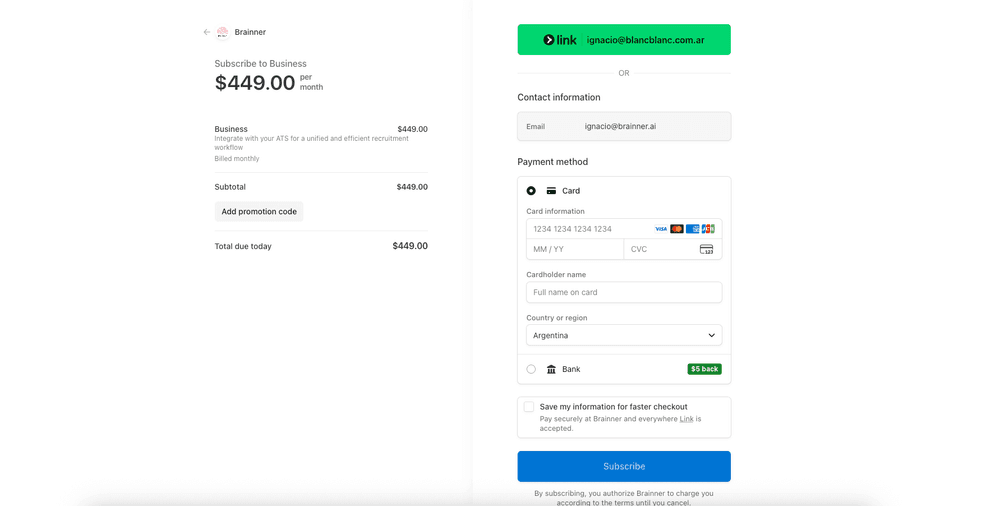Viewport: 1000px width, 506px height.
Task: Select the Card payment radio button
Action: 531,191
